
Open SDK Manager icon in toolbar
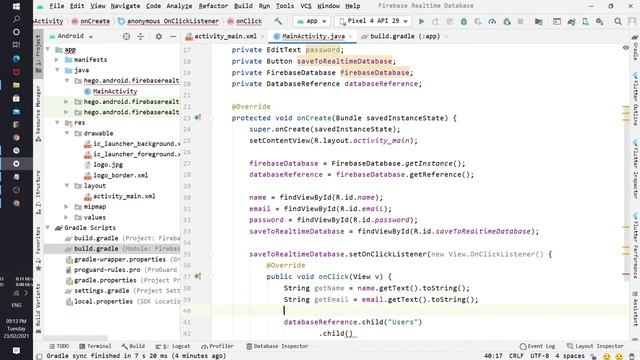600,21
